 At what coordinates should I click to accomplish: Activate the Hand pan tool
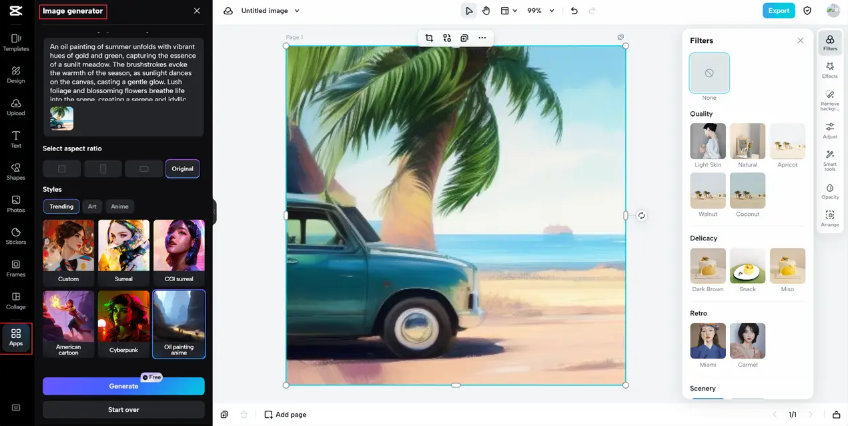pos(486,11)
